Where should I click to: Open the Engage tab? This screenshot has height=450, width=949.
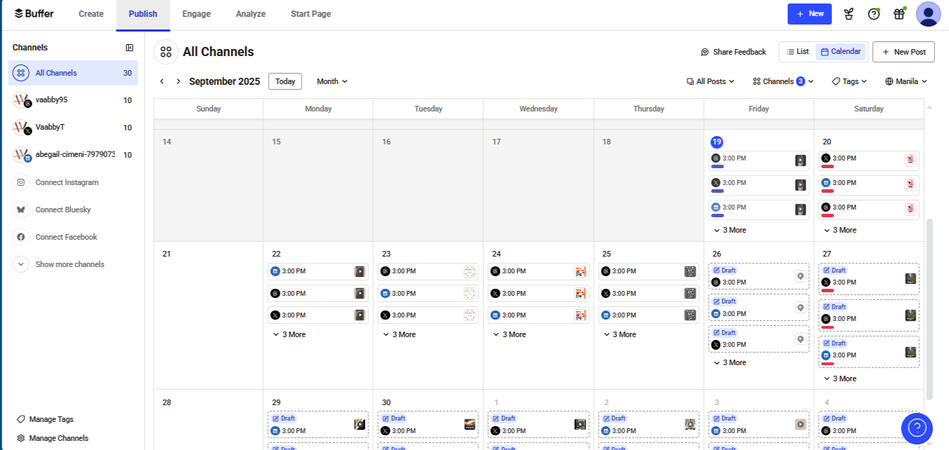point(196,14)
